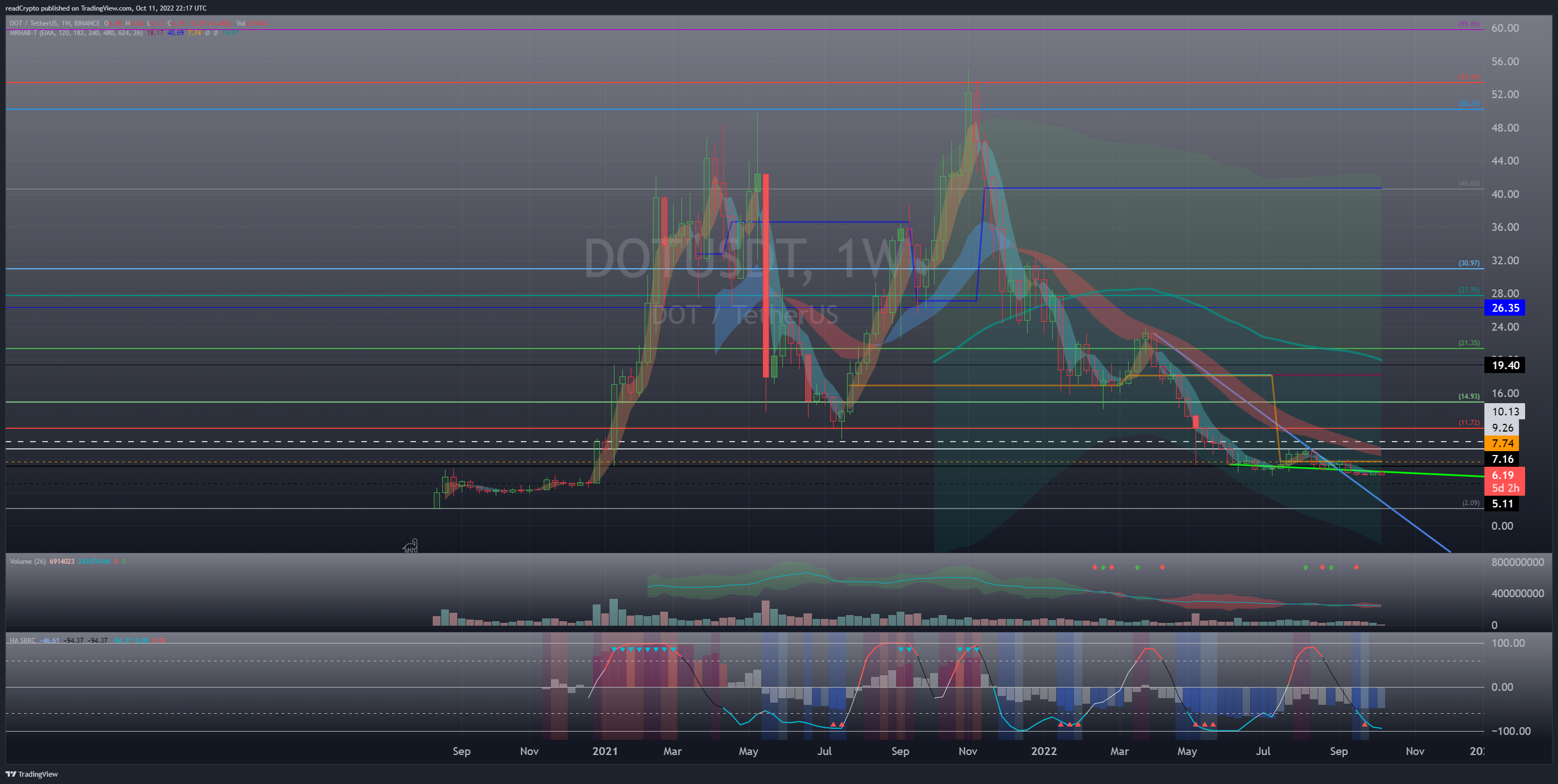Viewport: 1558px width, 784px height.
Task: Click the (30.97) level label
Action: (1469, 263)
